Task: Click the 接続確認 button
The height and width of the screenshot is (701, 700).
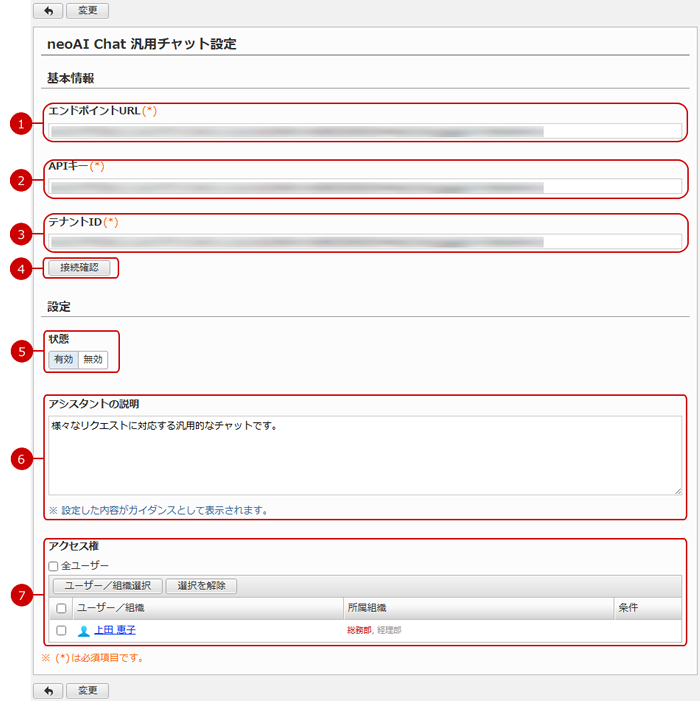Action: click(x=79, y=268)
